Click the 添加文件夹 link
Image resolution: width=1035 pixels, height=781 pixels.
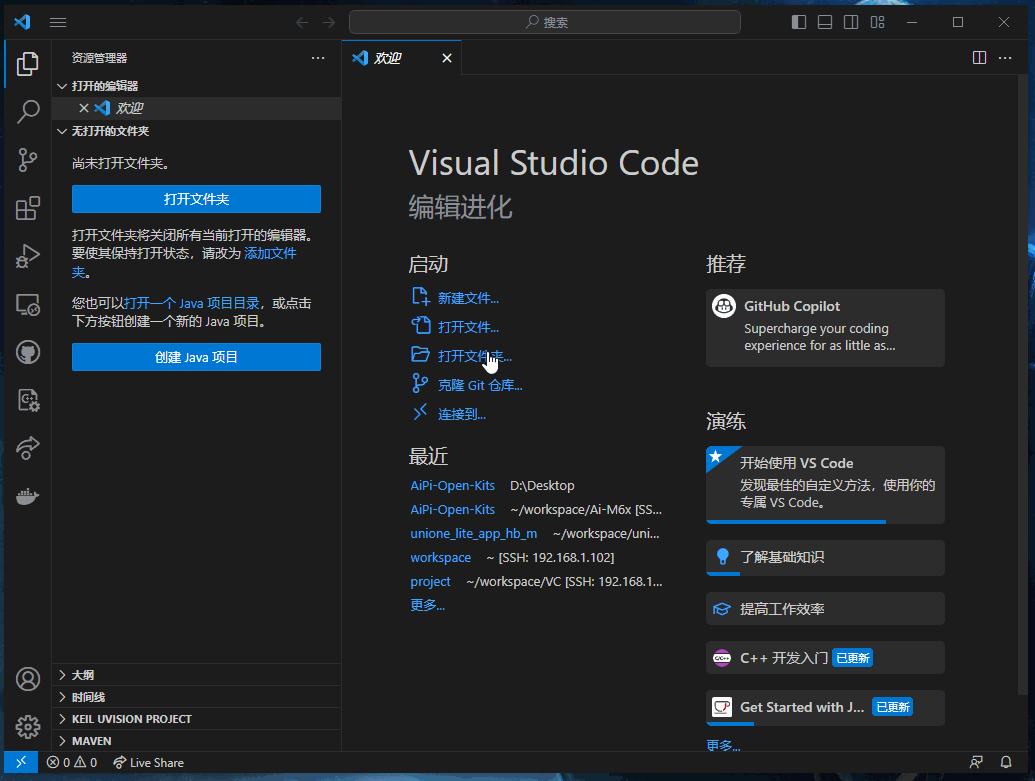point(269,254)
